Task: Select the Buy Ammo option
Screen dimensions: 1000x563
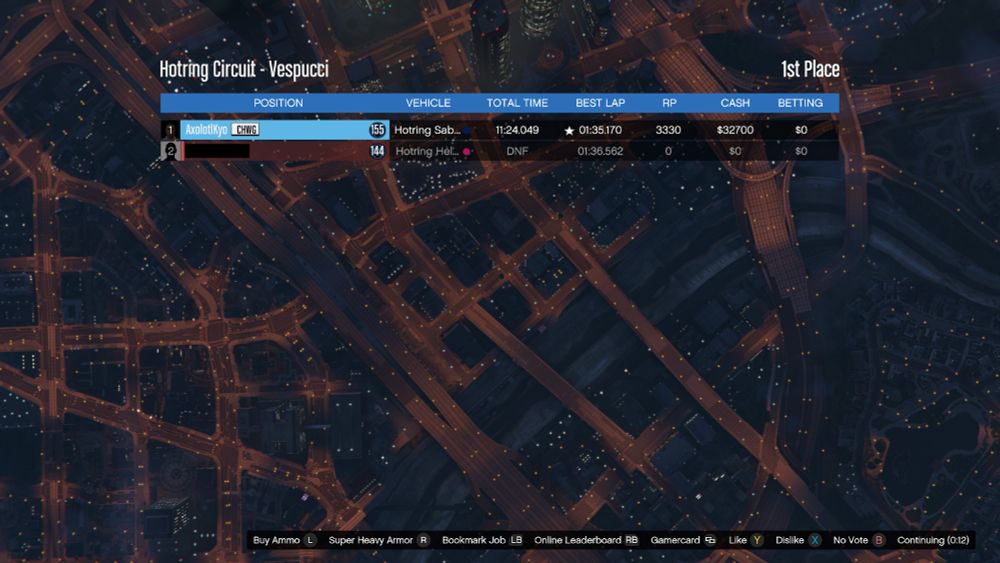Action: [x=276, y=540]
